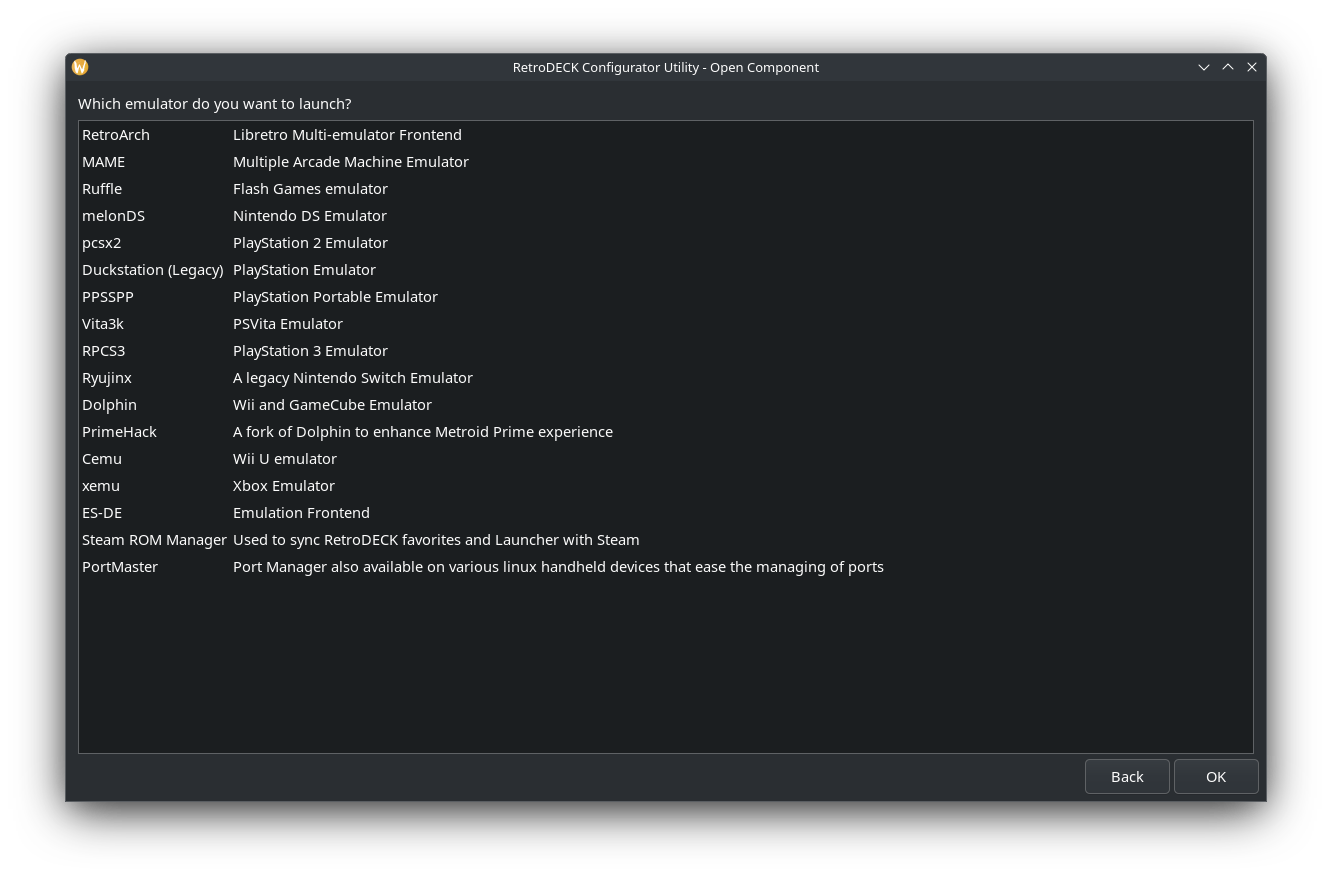Pick the PrimeHack list entry
1332x879 pixels.
tap(120, 432)
